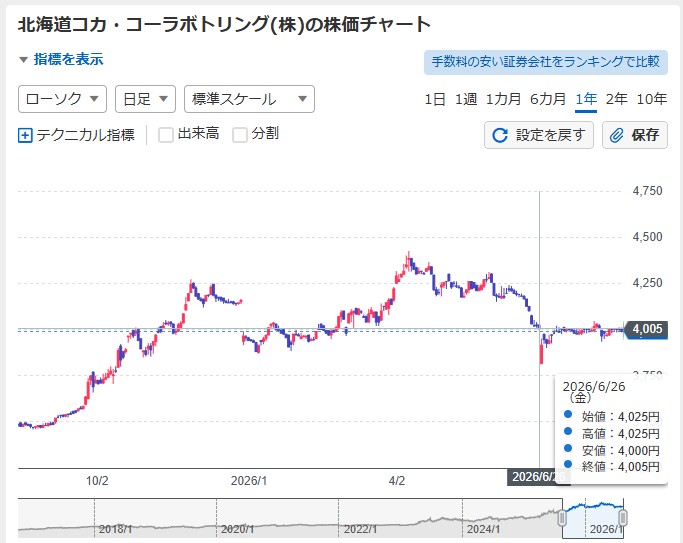This screenshot has width=683, height=543.
Task: Click the 10/2 date axis label
Action: point(97,481)
